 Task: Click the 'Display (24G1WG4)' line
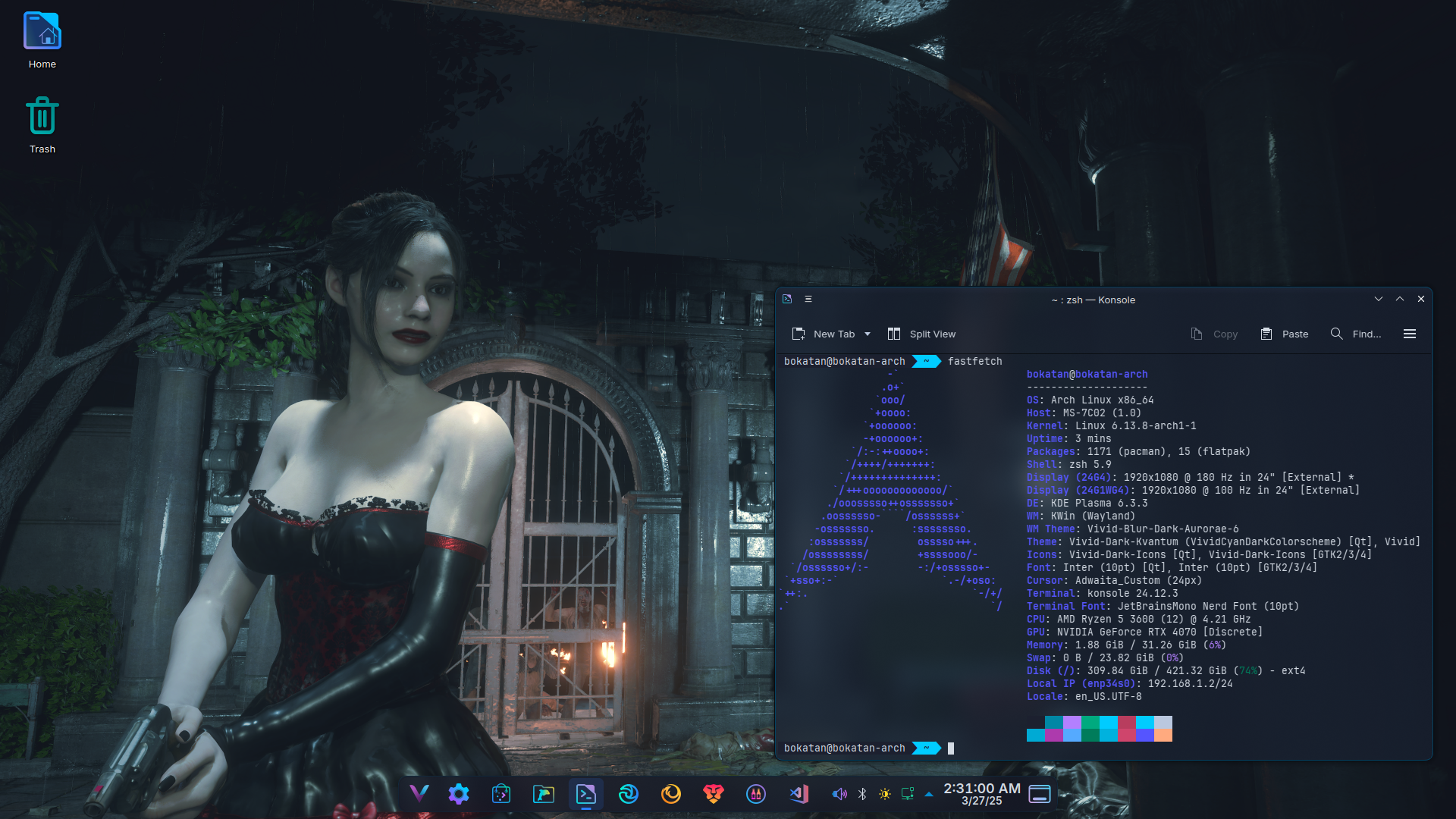(x=1194, y=490)
